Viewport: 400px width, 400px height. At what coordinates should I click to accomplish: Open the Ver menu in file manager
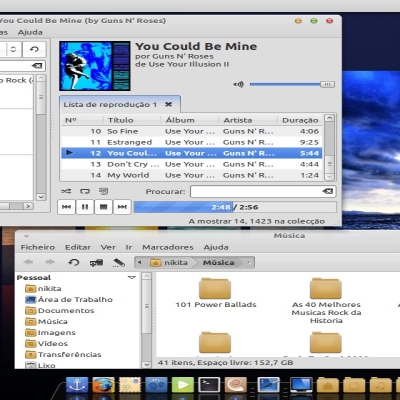[x=108, y=247]
